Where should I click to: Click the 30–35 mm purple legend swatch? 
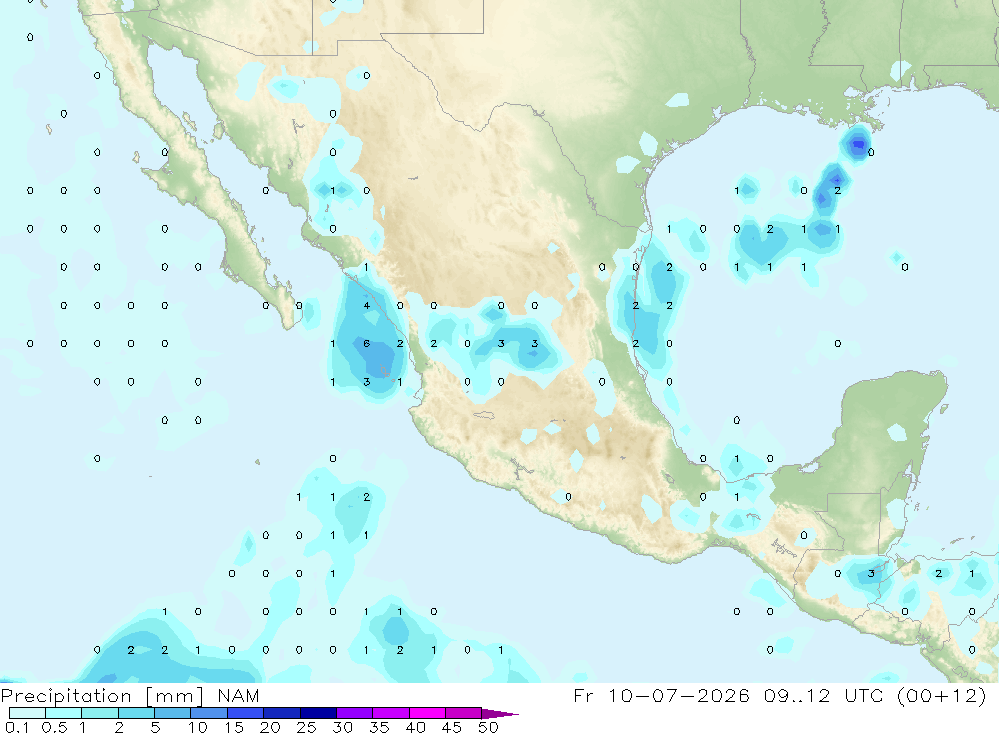355,713
